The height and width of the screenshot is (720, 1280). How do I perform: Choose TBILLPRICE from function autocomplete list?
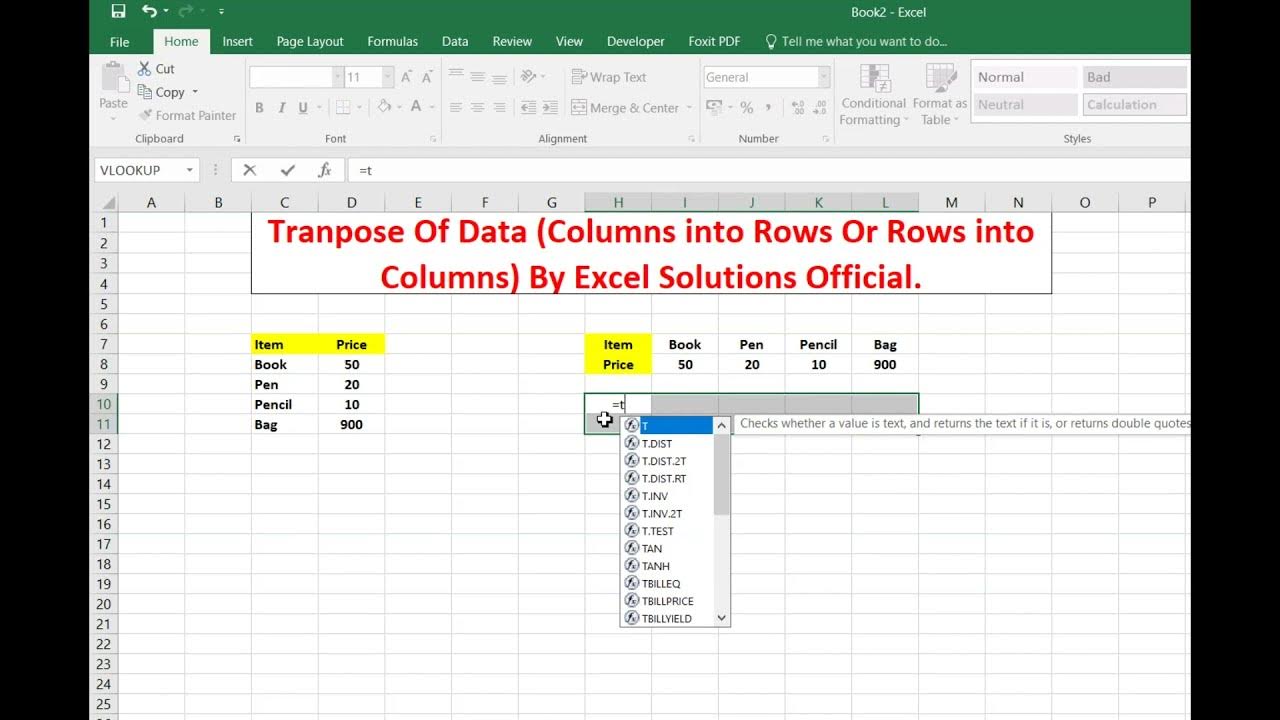coord(667,601)
